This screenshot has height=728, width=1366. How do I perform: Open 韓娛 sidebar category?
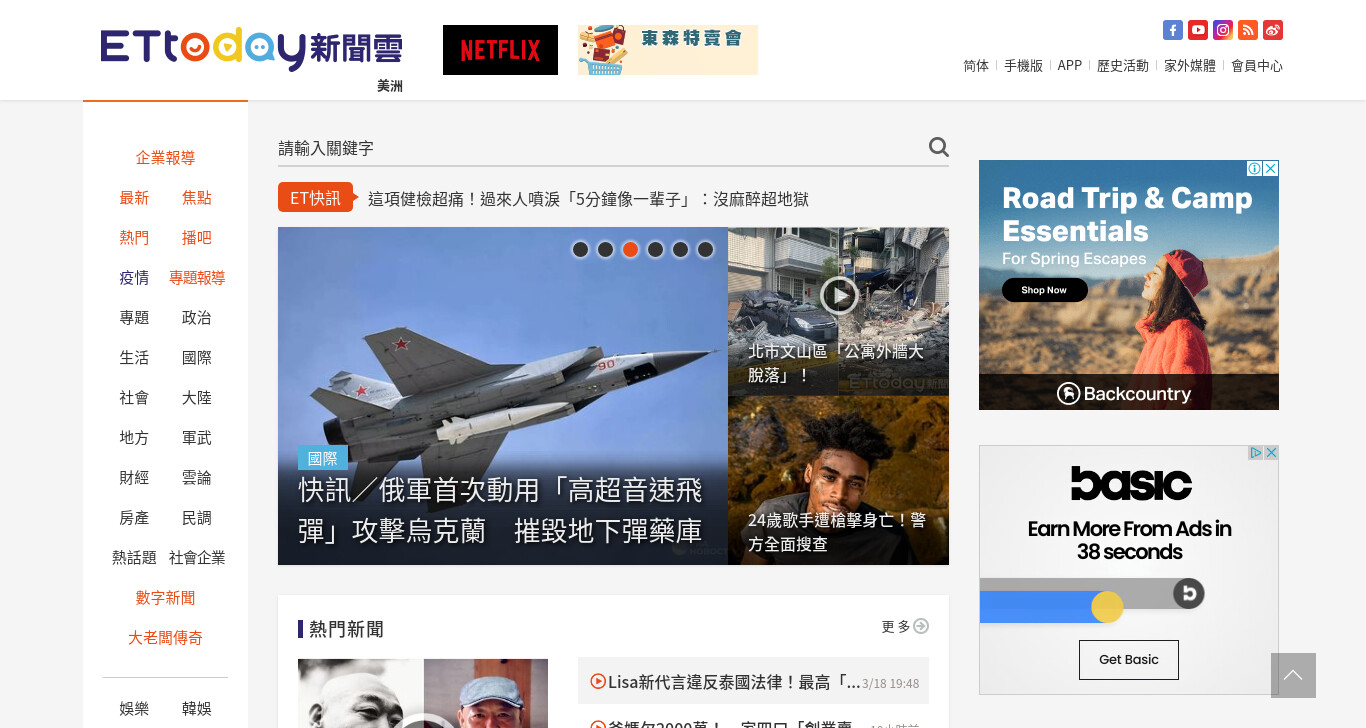tap(197, 709)
